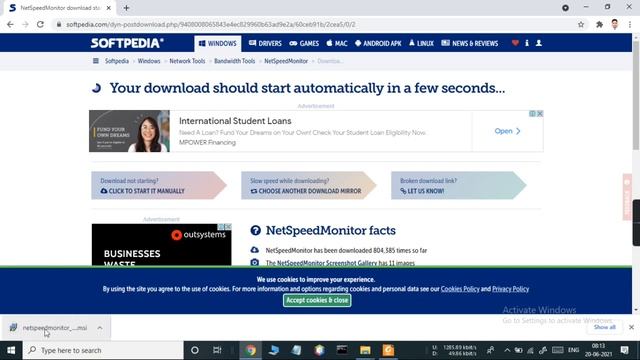The width and height of the screenshot is (640, 360).
Task: Accept cookies and close banner
Action: (317, 300)
